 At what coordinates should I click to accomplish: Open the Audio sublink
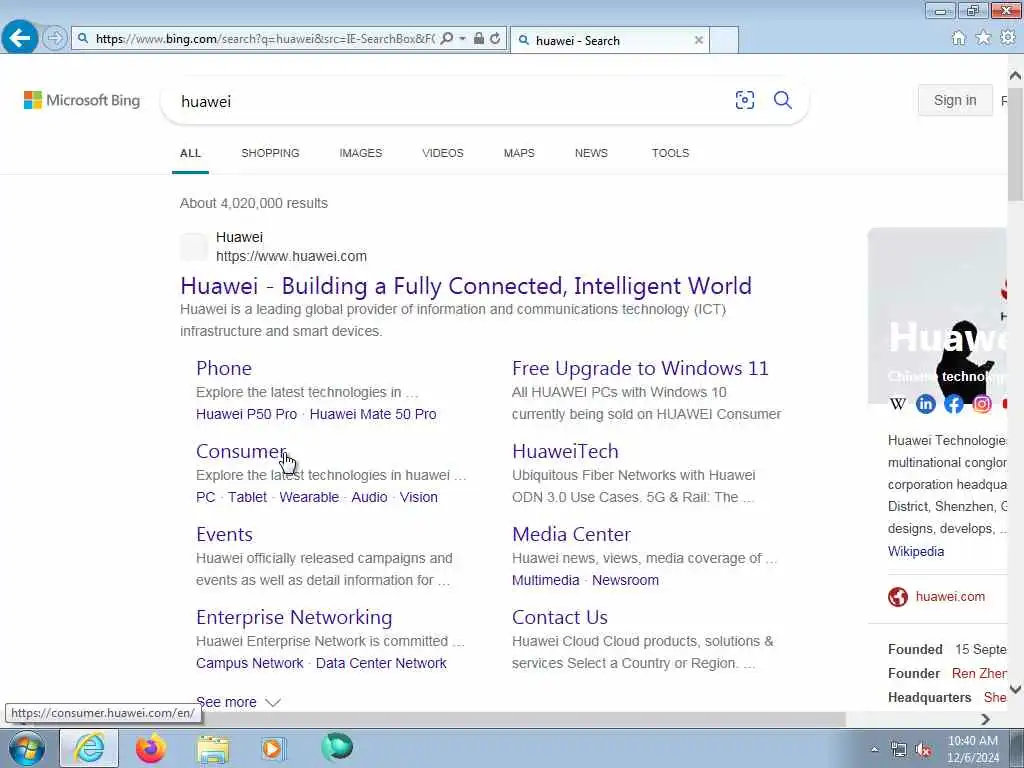[369, 497]
